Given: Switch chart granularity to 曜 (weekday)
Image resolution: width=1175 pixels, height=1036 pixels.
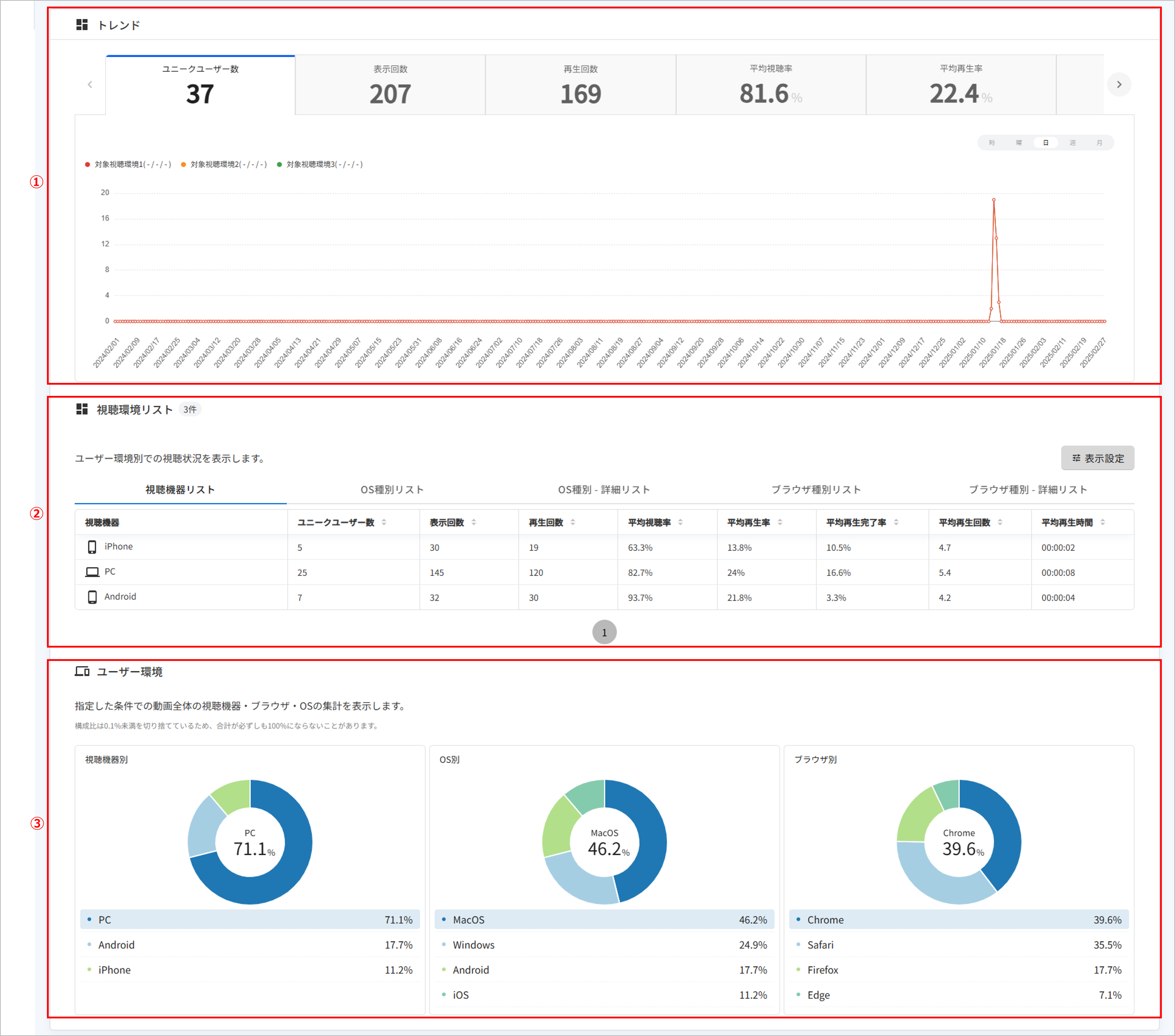Looking at the screenshot, I should [1019, 143].
